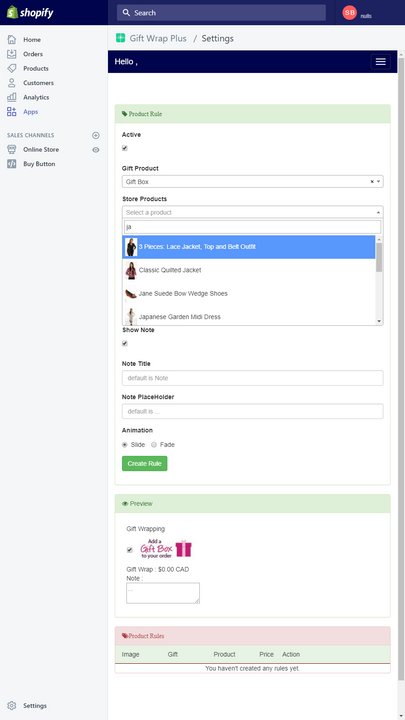
Task: Expand the Gift Product dropdown arrow
Action: 379,182
